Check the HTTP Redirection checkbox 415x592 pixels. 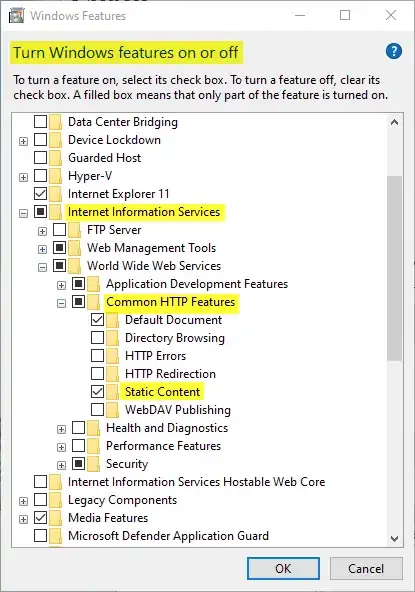97,373
